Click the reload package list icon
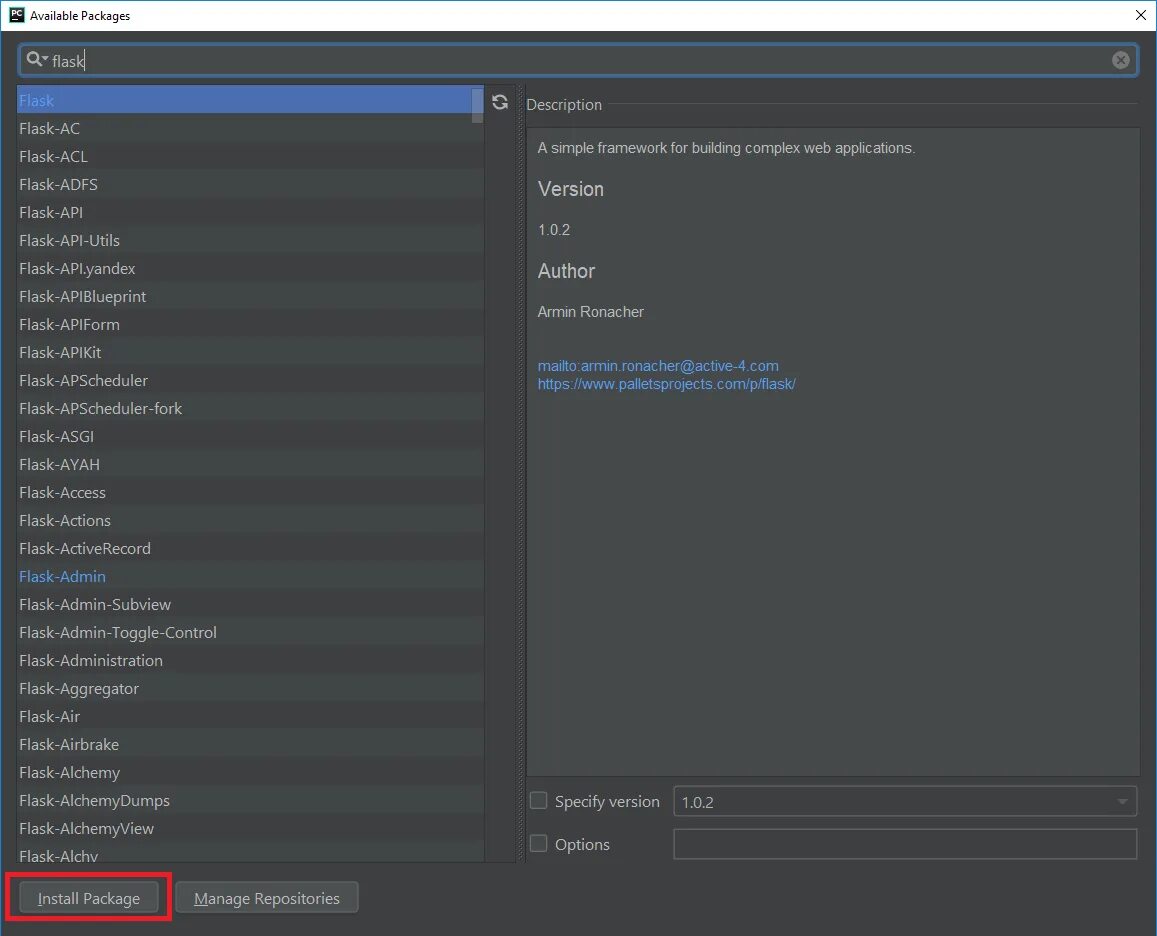 pyautogui.click(x=500, y=102)
